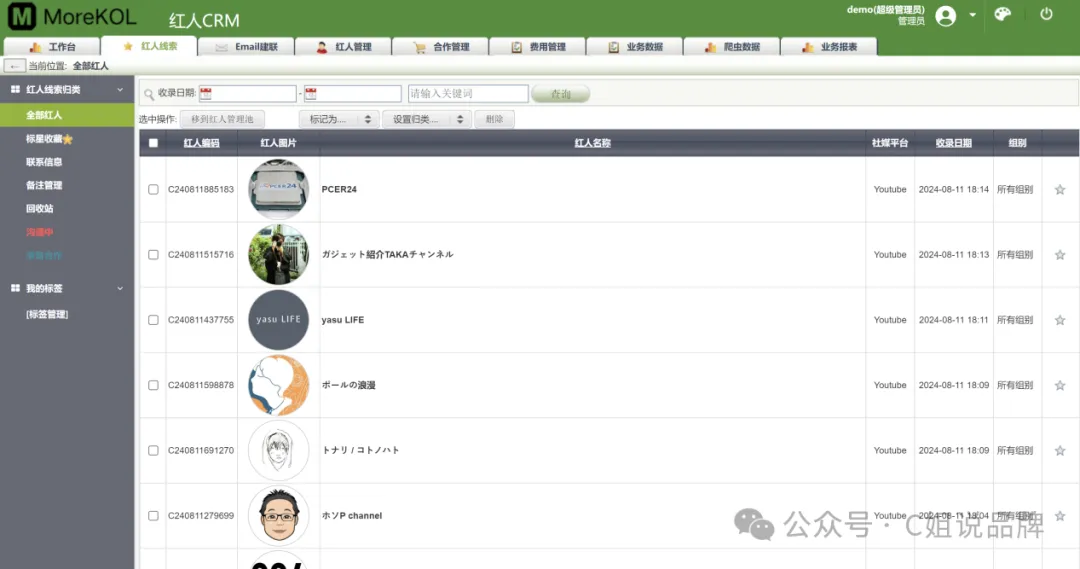This screenshot has width=1080, height=569.
Task: Check the box for C240811691270
Action: [x=153, y=451]
